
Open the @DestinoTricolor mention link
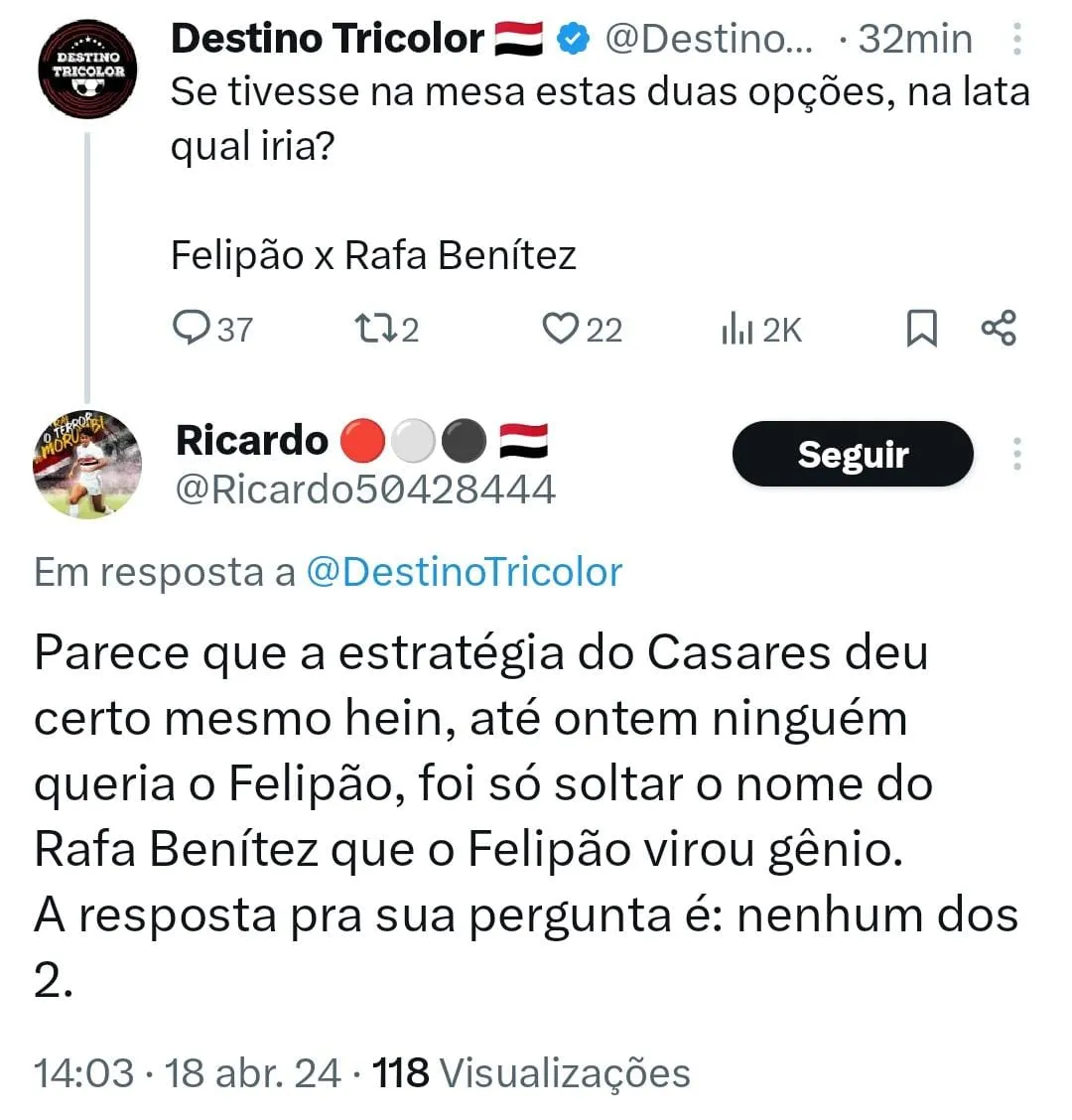(465, 572)
